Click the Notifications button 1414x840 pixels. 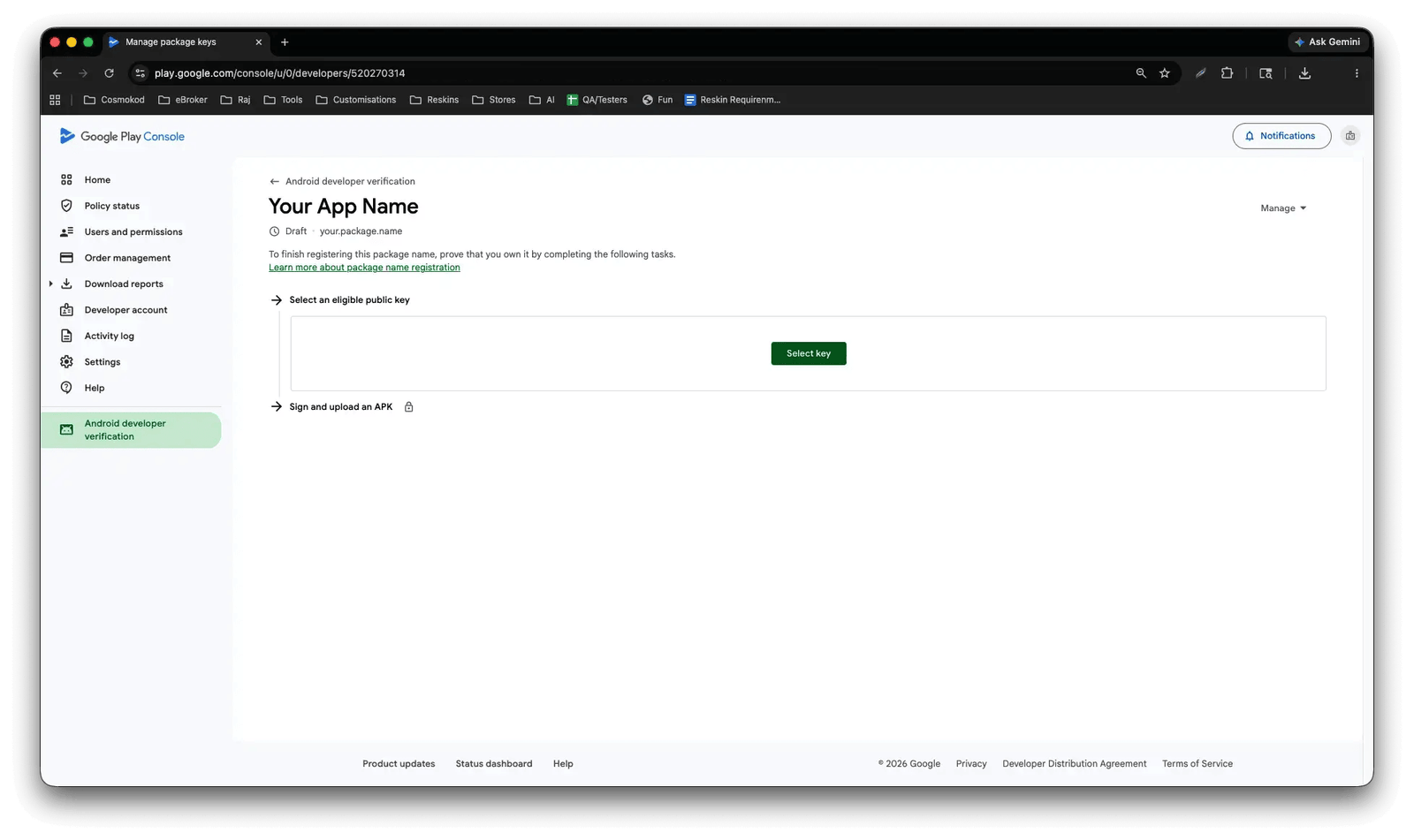1281,136
